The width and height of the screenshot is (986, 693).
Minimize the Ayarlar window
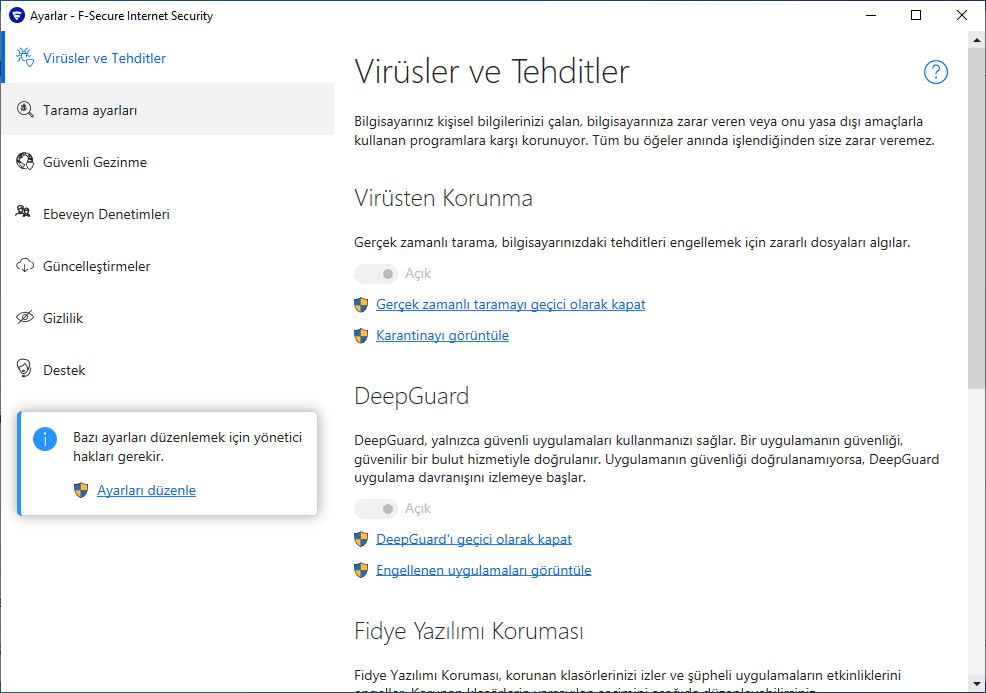871,15
